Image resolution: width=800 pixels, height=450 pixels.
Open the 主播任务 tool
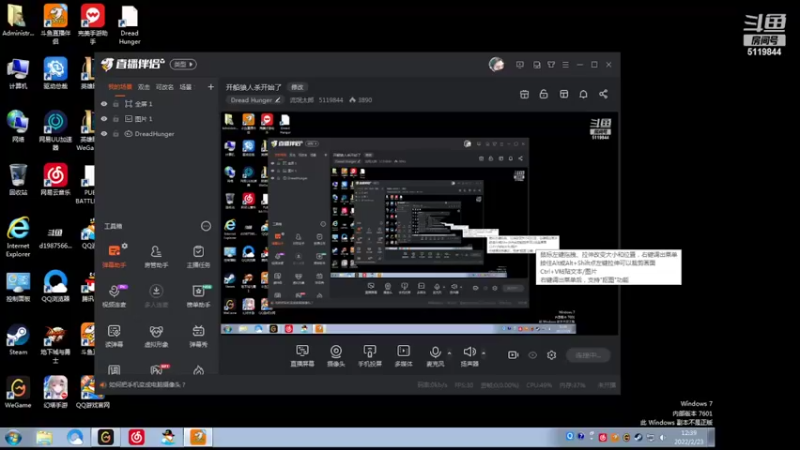pyautogui.click(x=198, y=256)
